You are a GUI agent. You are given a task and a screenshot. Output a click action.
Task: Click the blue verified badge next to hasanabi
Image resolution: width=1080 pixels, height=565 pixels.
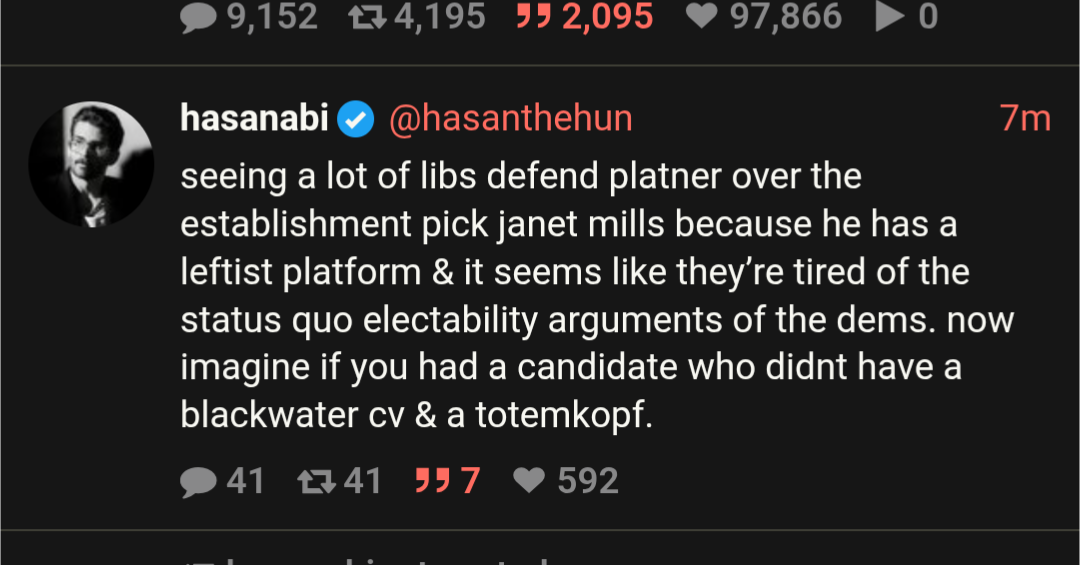pyautogui.click(x=354, y=120)
